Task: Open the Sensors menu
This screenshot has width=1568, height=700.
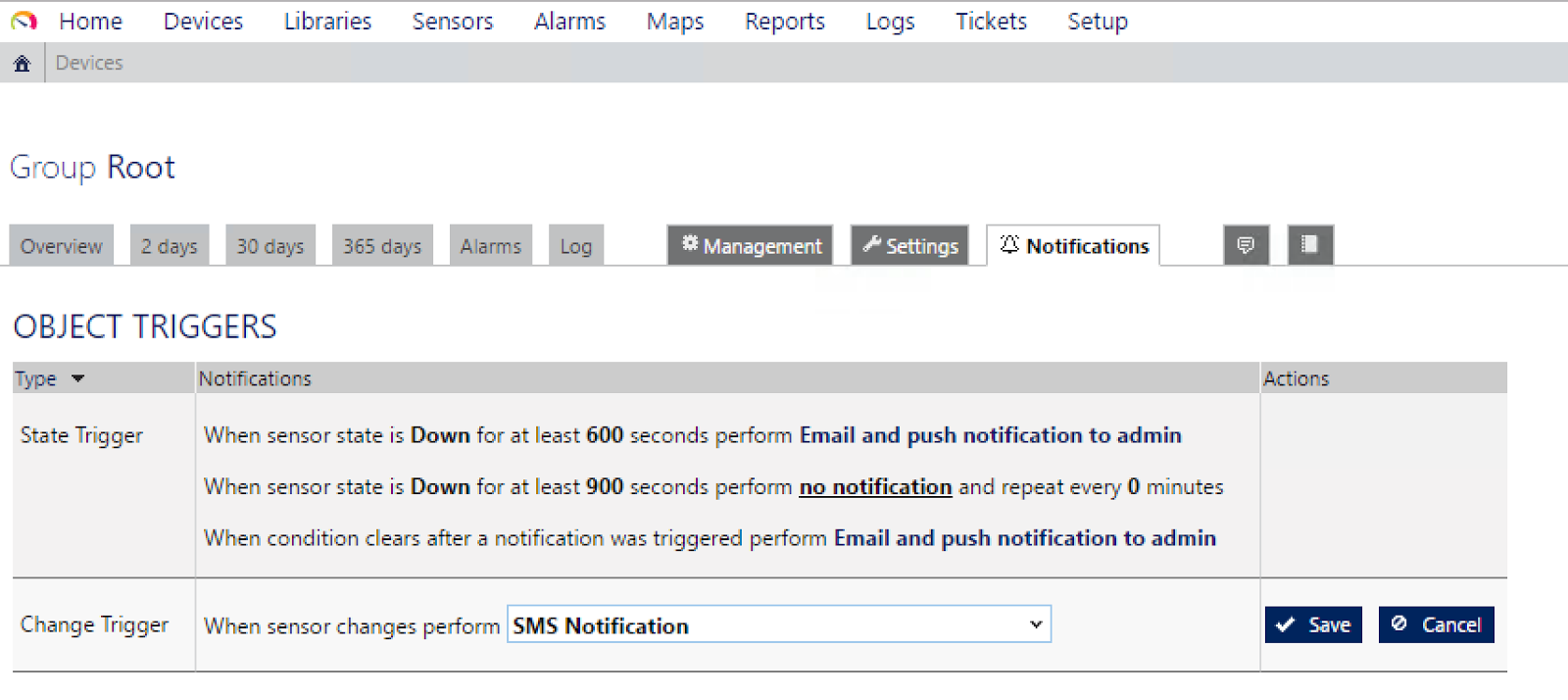Action: 452,22
